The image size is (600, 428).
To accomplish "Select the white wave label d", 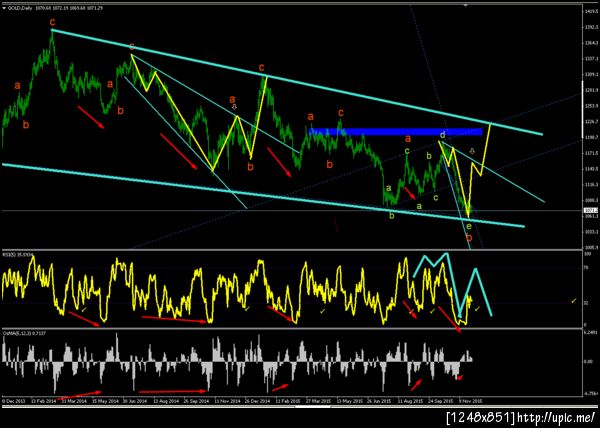I will pos(442,135).
